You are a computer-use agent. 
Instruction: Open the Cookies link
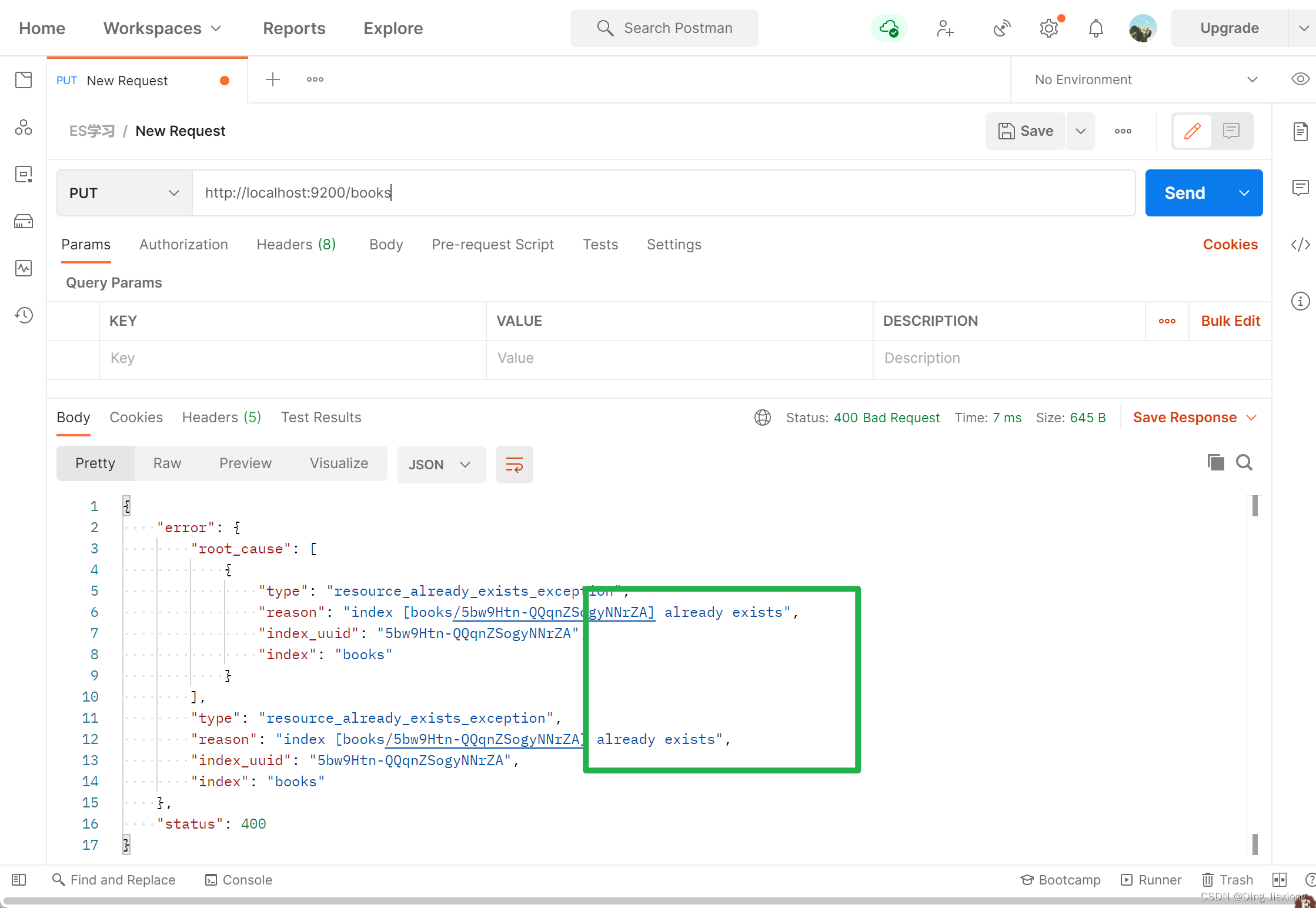tap(1230, 245)
